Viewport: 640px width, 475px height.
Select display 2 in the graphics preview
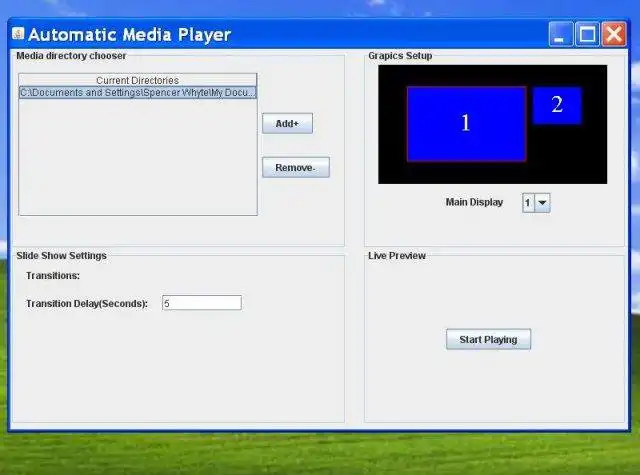point(557,105)
